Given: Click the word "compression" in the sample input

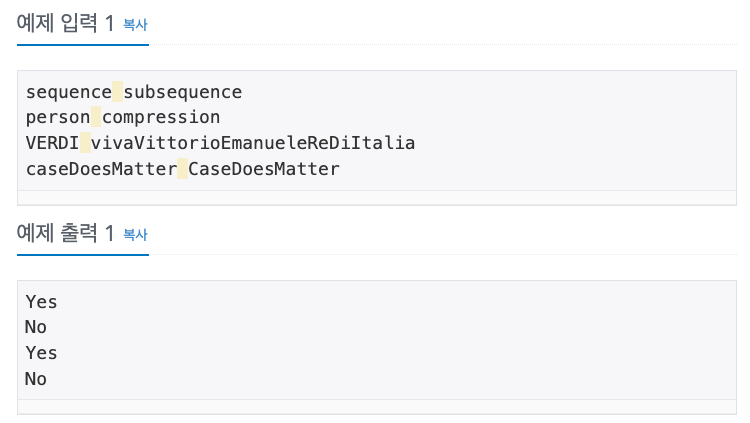Looking at the screenshot, I should point(161,117).
